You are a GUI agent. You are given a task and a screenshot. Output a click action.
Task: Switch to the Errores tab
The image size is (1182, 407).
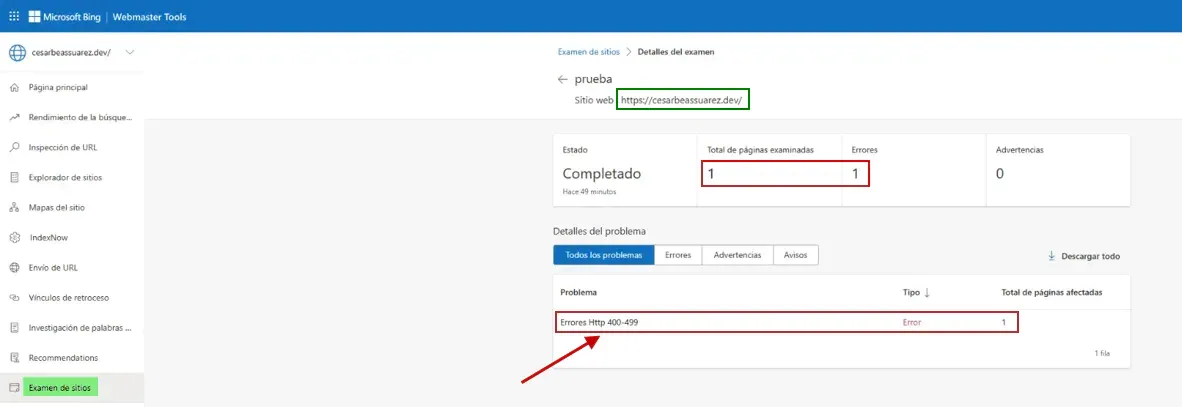(x=678, y=255)
